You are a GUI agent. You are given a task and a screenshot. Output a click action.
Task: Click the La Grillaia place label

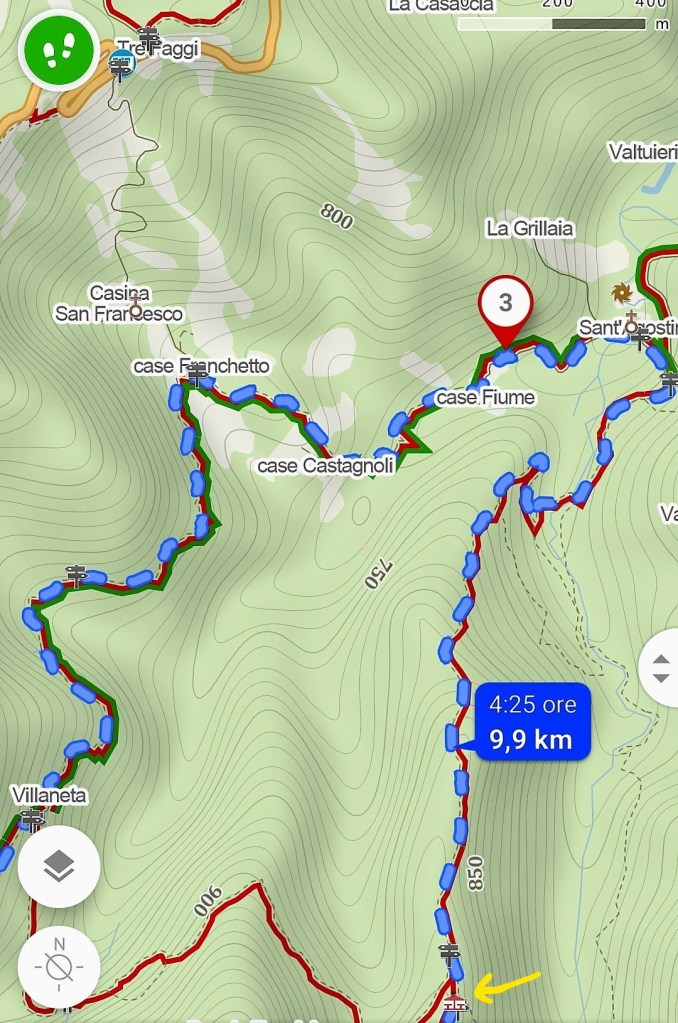coord(530,228)
